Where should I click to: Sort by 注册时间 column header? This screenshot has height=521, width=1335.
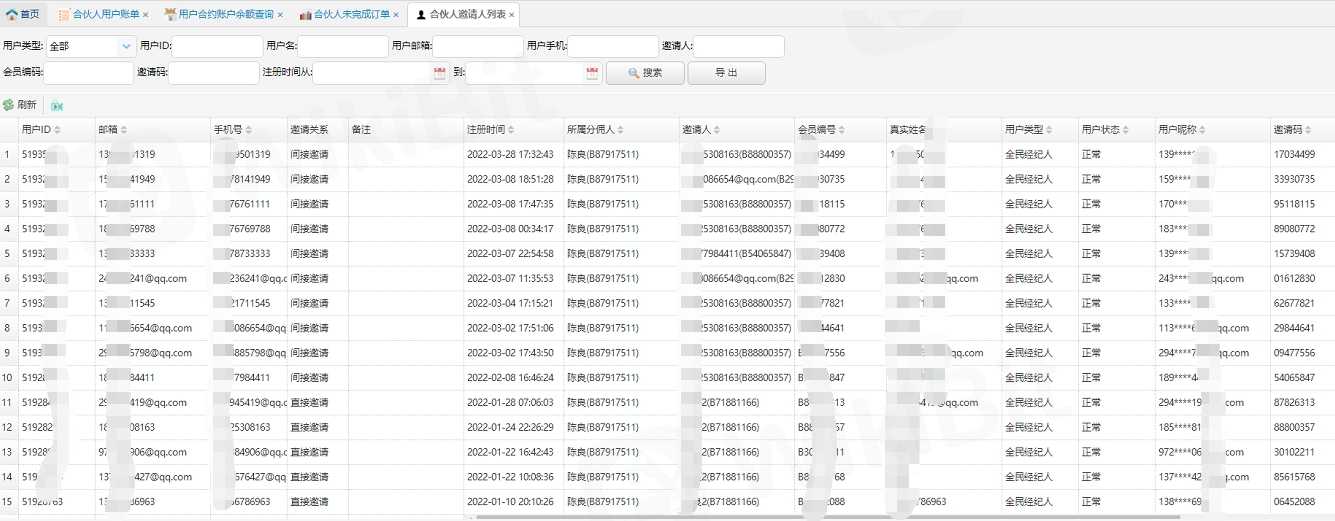tap(490, 130)
